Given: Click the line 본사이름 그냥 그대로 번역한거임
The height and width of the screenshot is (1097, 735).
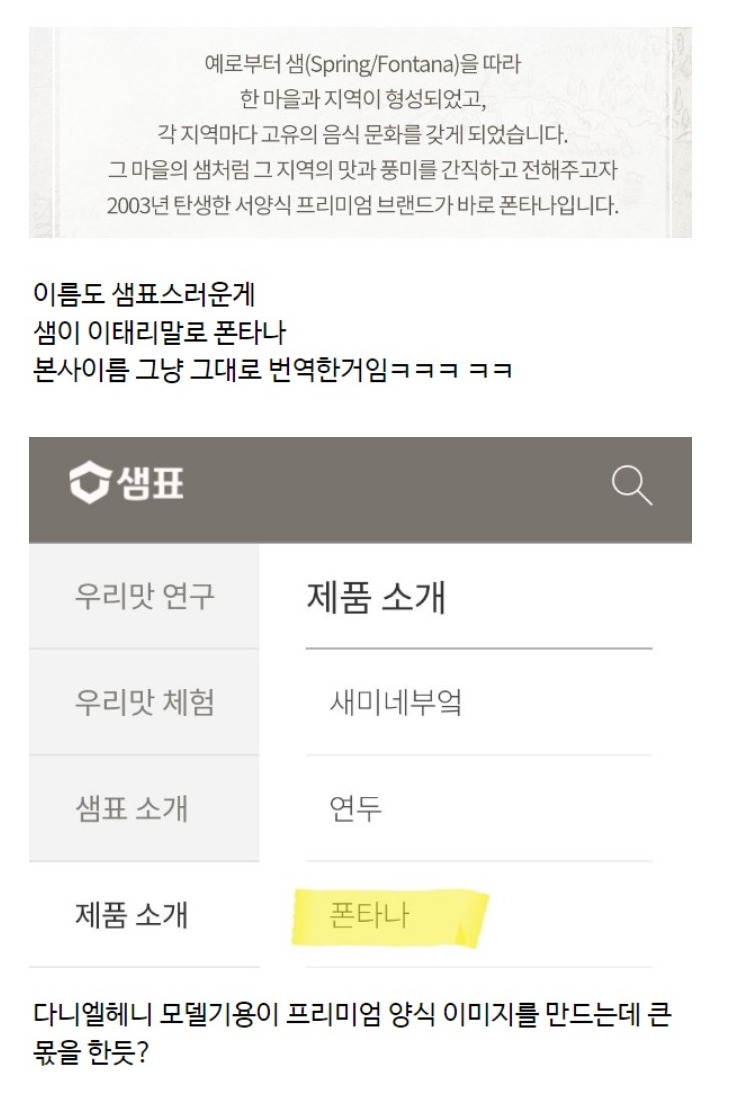Looking at the screenshot, I should point(273,369).
